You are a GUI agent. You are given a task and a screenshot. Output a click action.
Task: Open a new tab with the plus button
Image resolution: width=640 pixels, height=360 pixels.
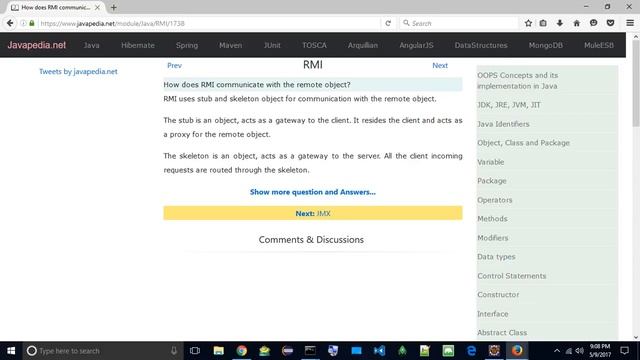click(x=113, y=7)
